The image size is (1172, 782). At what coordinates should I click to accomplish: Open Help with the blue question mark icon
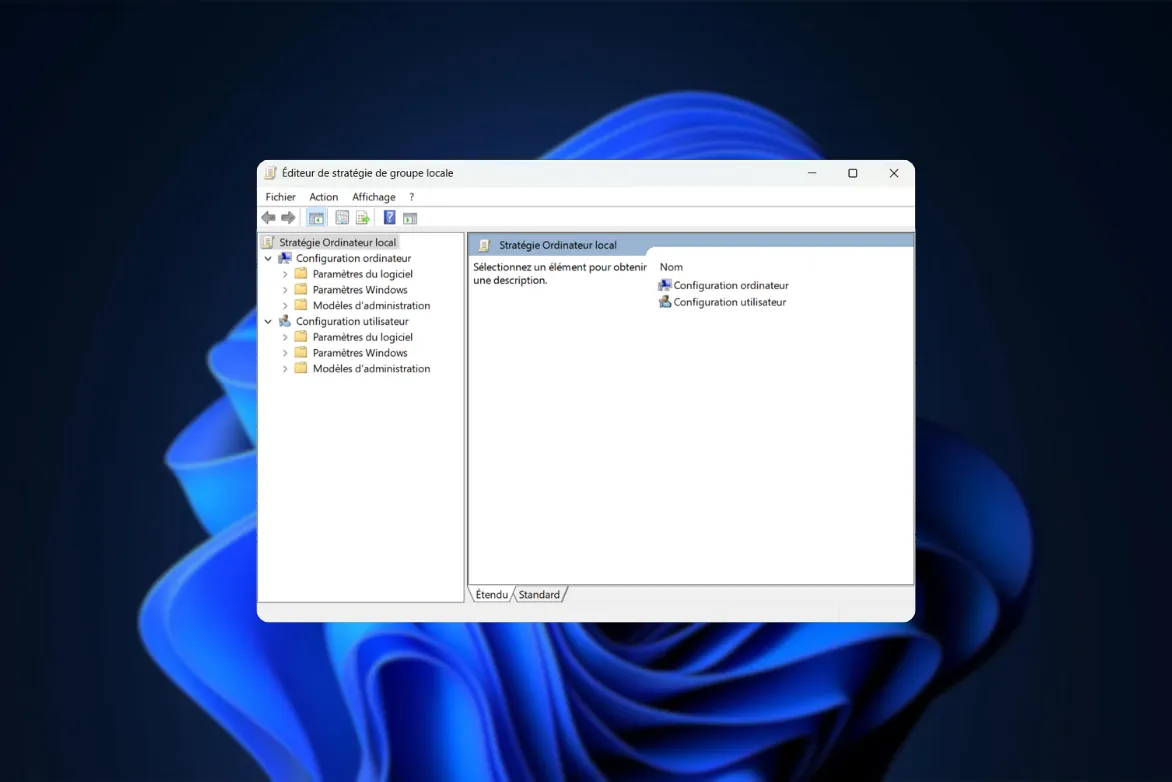pos(389,218)
